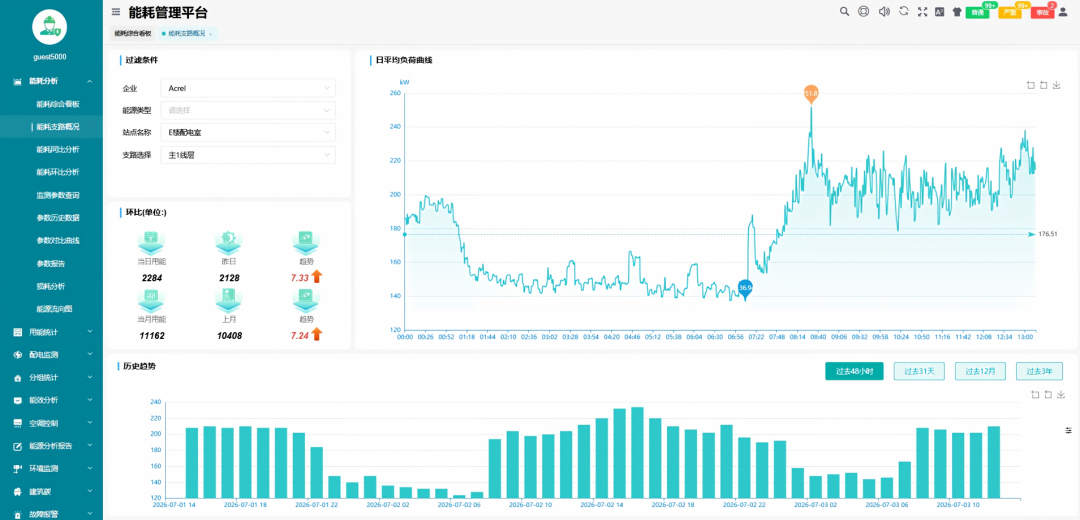Screen dimensions: 1080x520
Task: Open theme selection via shirt icon
Action: click(957, 12)
